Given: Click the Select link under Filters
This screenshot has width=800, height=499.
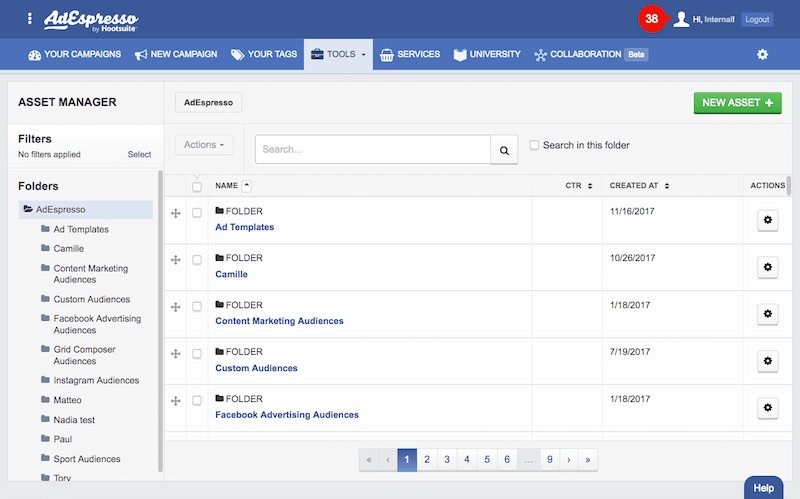Looking at the screenshot, I should pyautogui.click(x=139, y=154).
